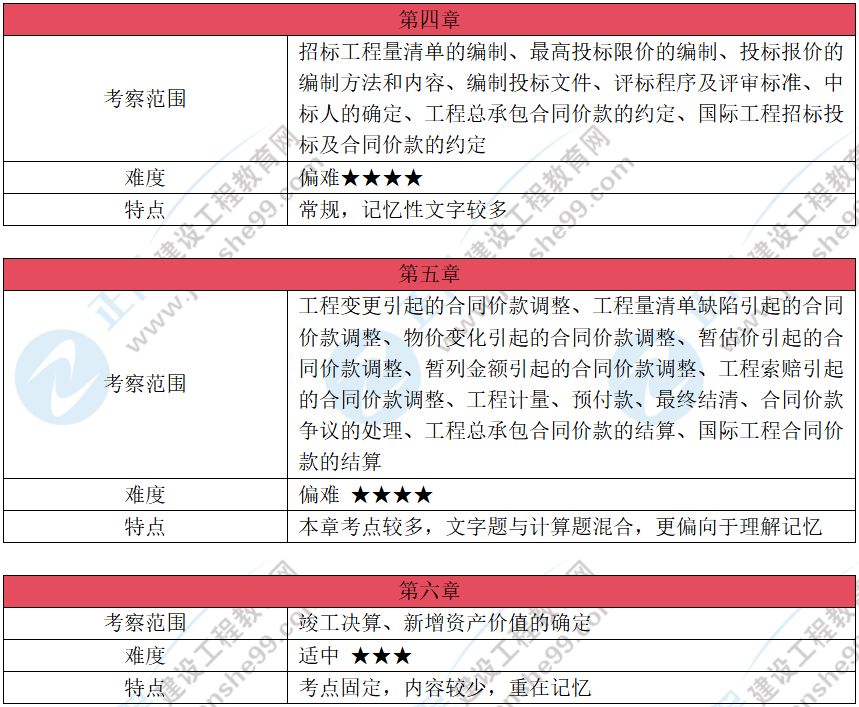Select "考察范围" label in the 第五章 table
This screenshot has width=859, height=707.
tap(145, 383)
